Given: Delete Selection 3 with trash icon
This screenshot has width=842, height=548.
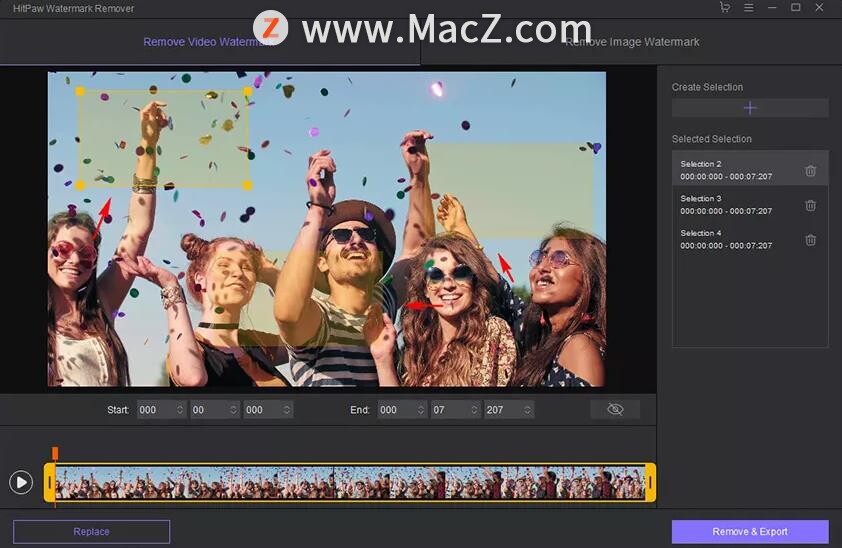Looking at the screenshot, I should point(811,205).
